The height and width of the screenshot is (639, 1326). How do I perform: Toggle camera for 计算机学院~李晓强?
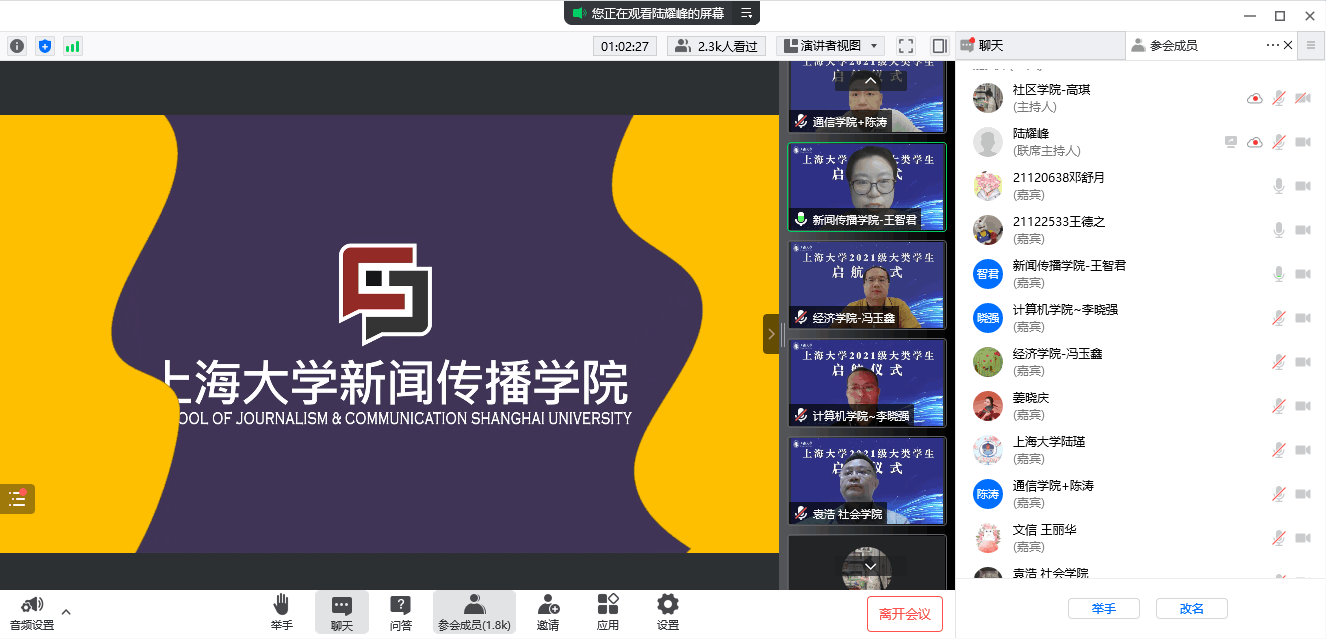1303,318
